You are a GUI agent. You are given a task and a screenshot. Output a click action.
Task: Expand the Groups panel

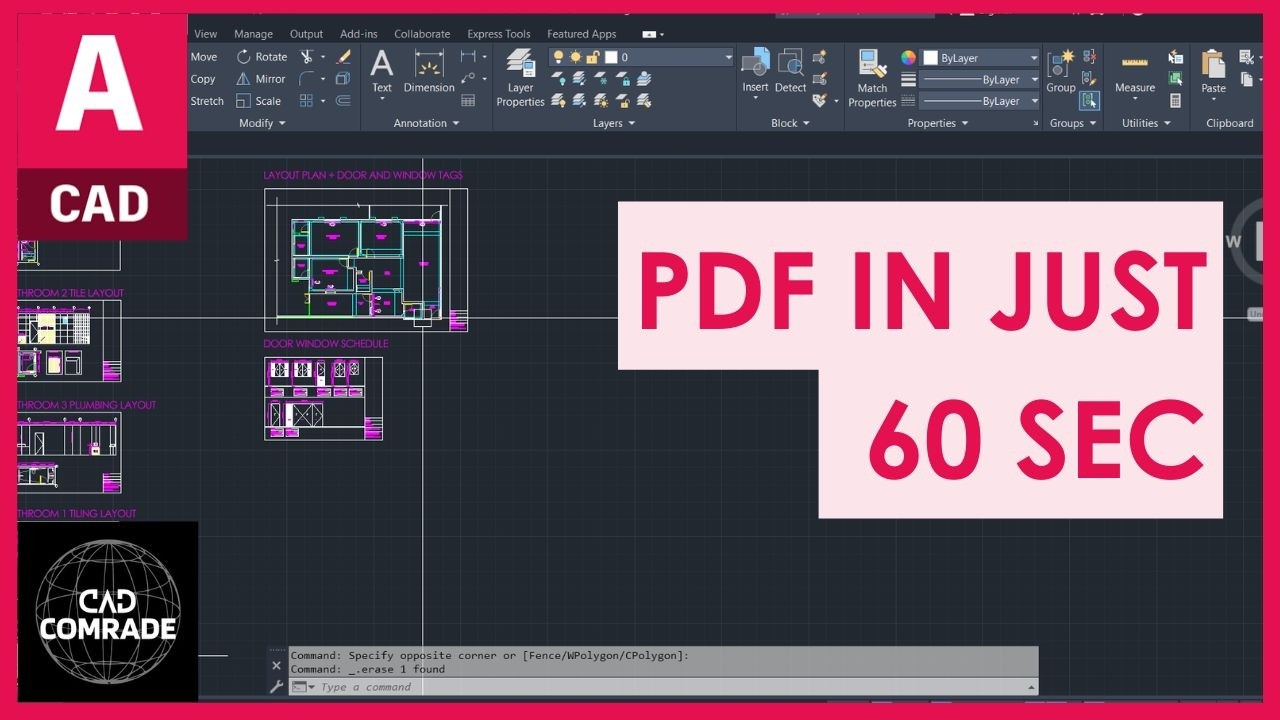pos(1073,123)
